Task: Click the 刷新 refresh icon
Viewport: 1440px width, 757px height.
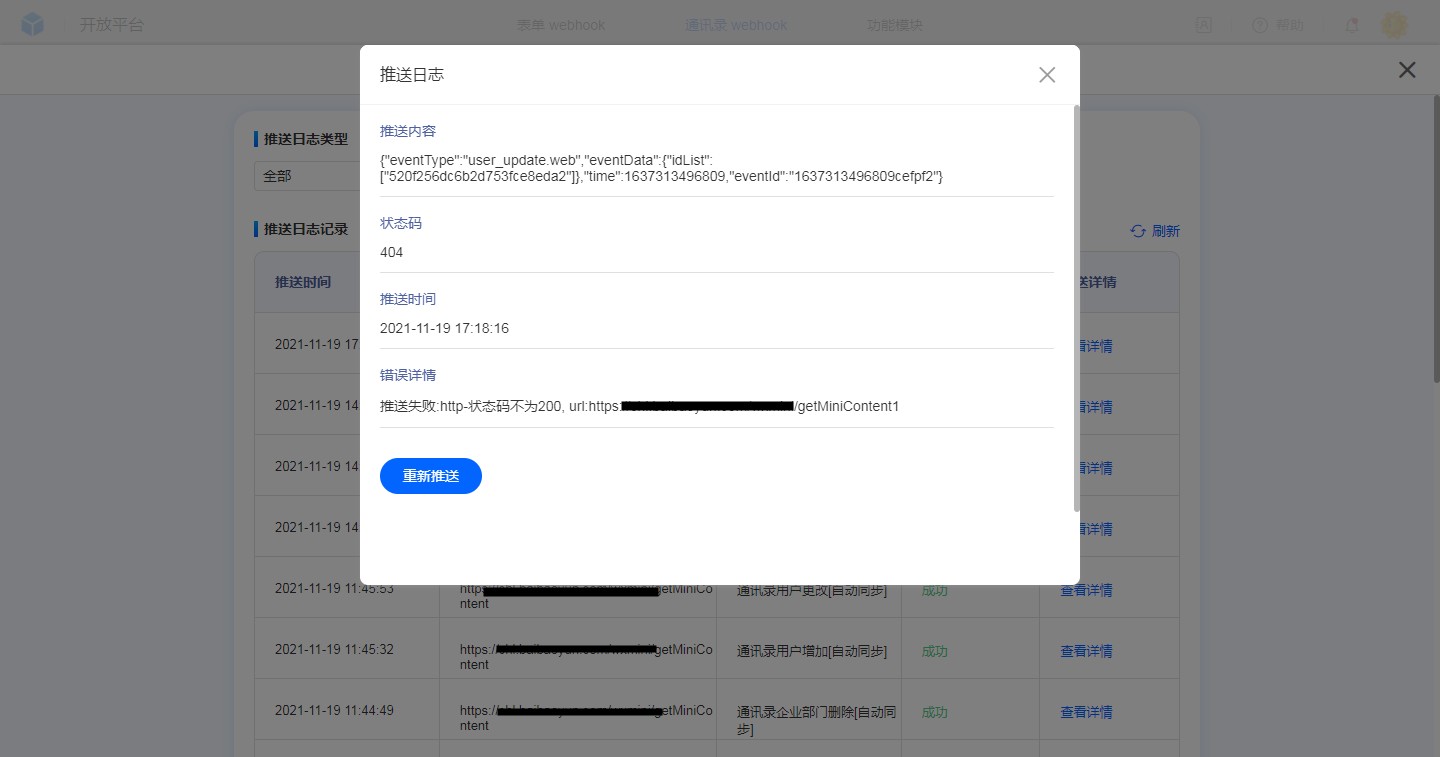Action: (1138, 231)
